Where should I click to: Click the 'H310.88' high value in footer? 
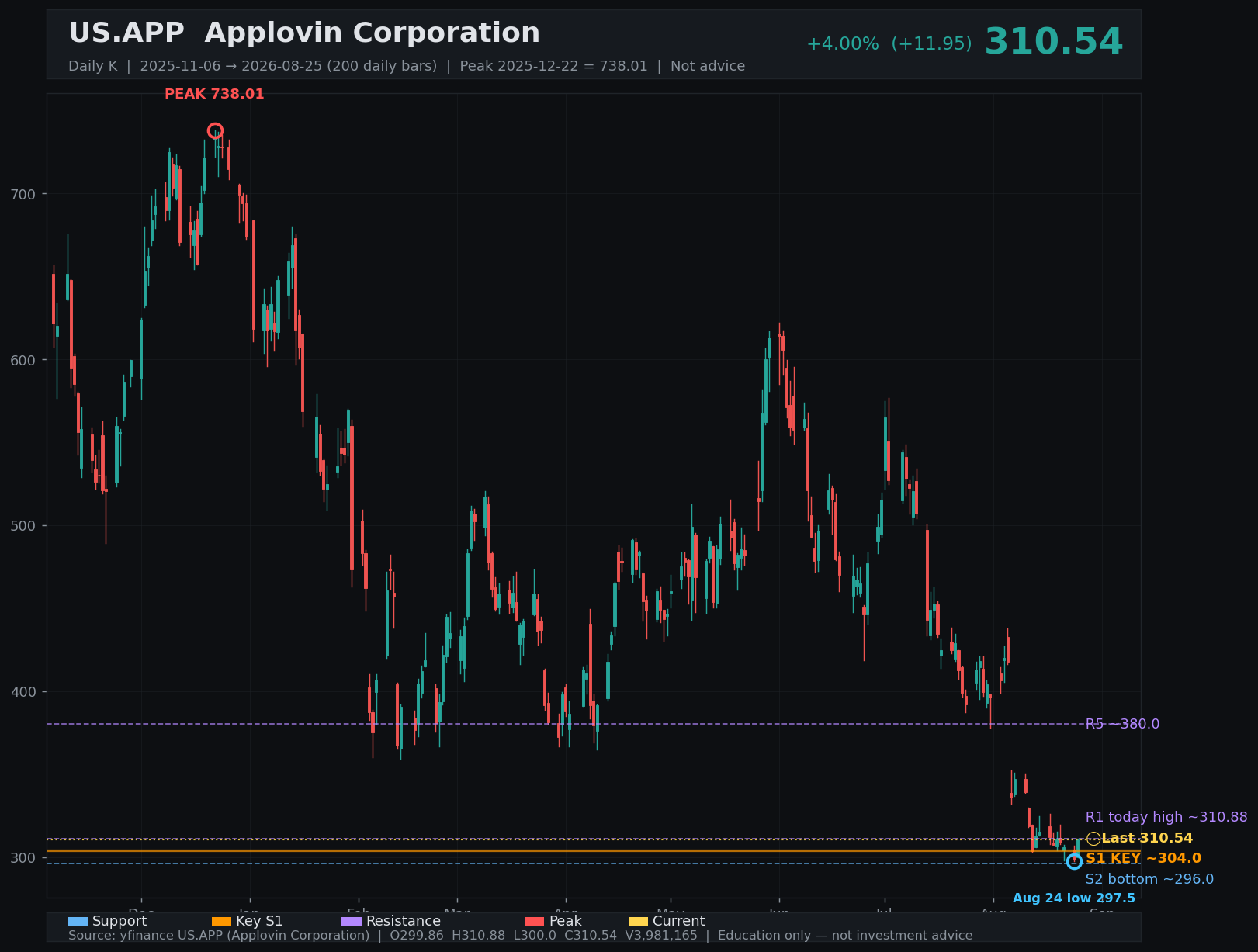coord(479,936)
